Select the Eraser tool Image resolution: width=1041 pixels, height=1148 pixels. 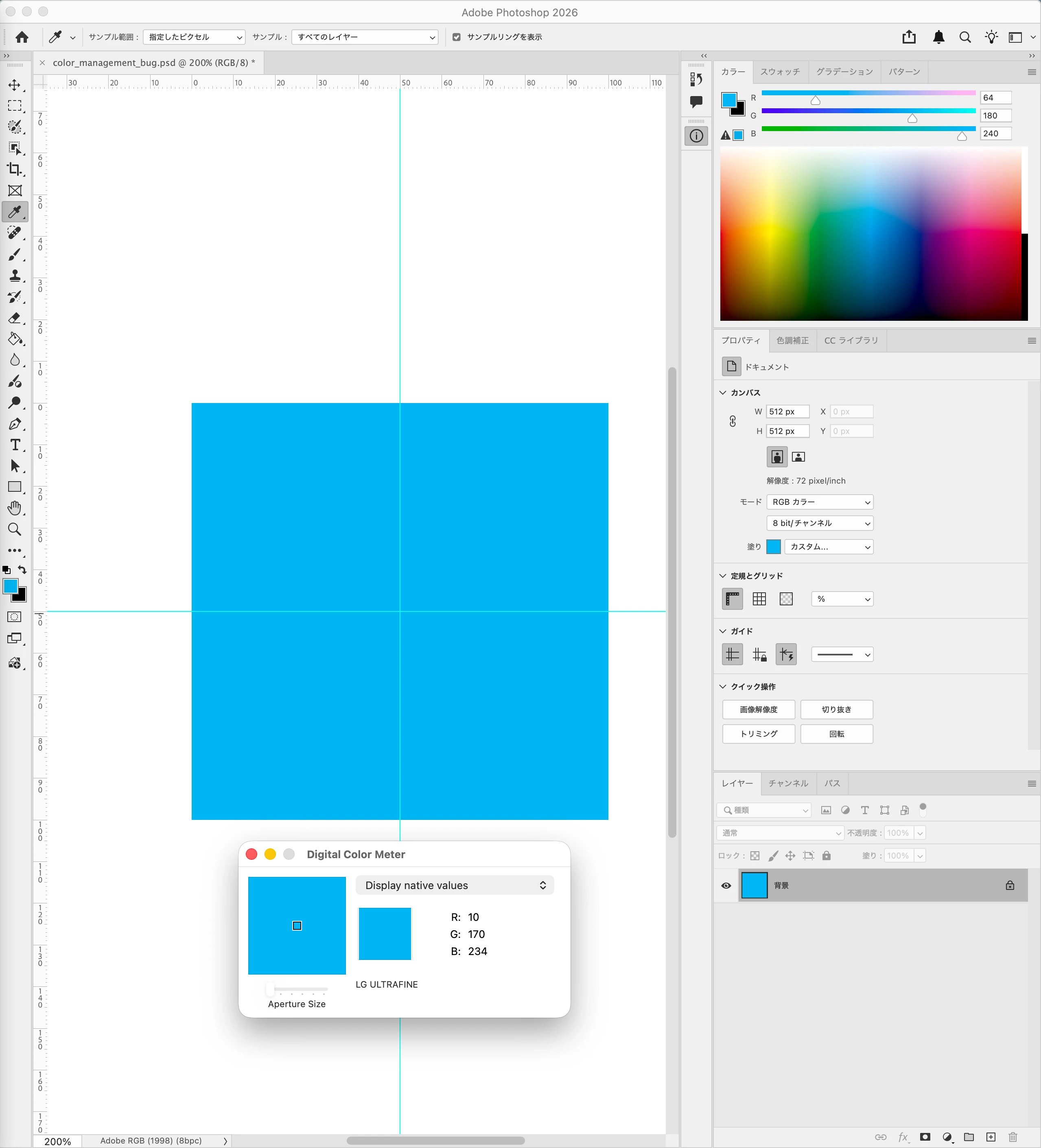[x=15, y=318]
